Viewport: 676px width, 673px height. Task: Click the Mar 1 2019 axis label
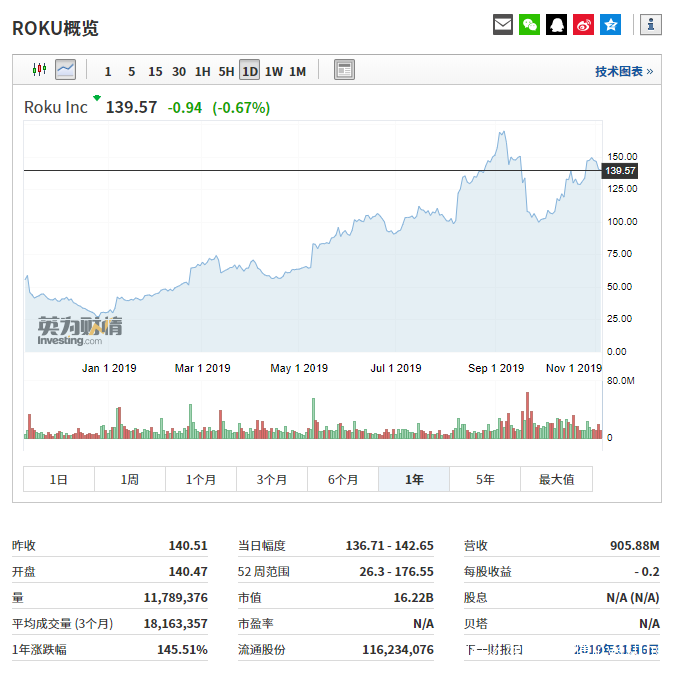(x=202, y=368)
